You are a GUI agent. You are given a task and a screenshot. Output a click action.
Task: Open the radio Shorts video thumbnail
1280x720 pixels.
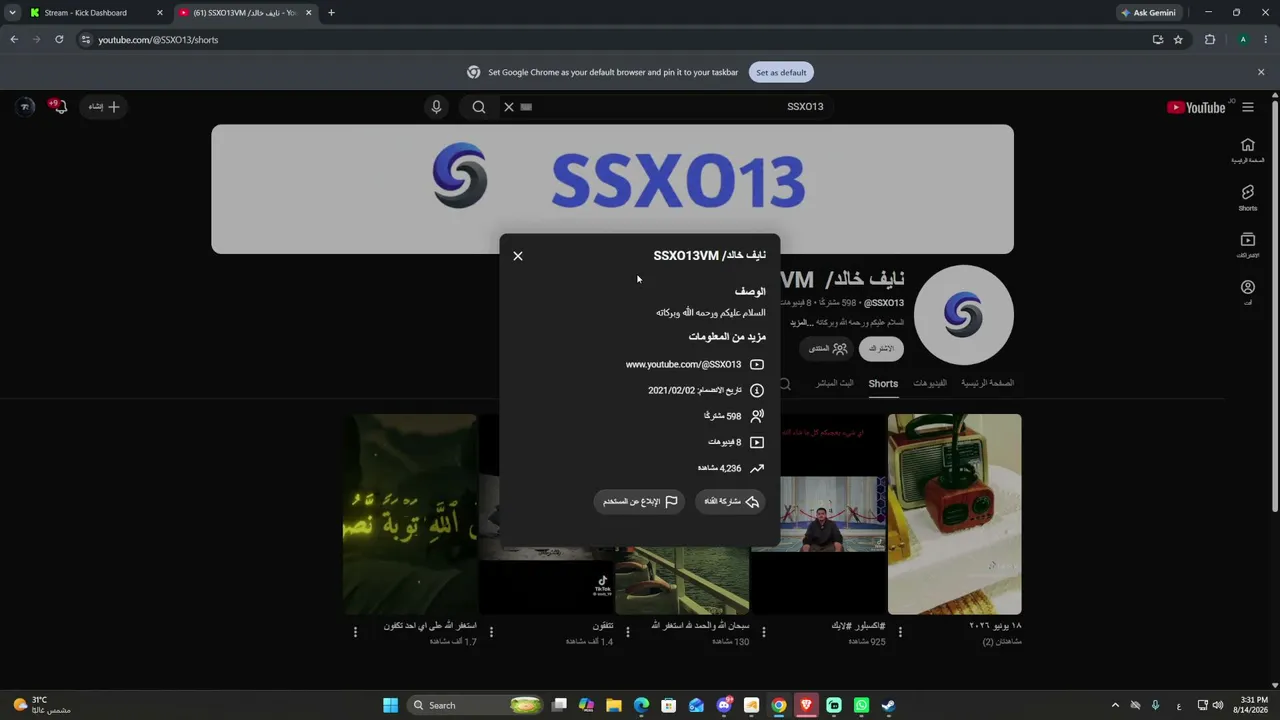[955, 514]
